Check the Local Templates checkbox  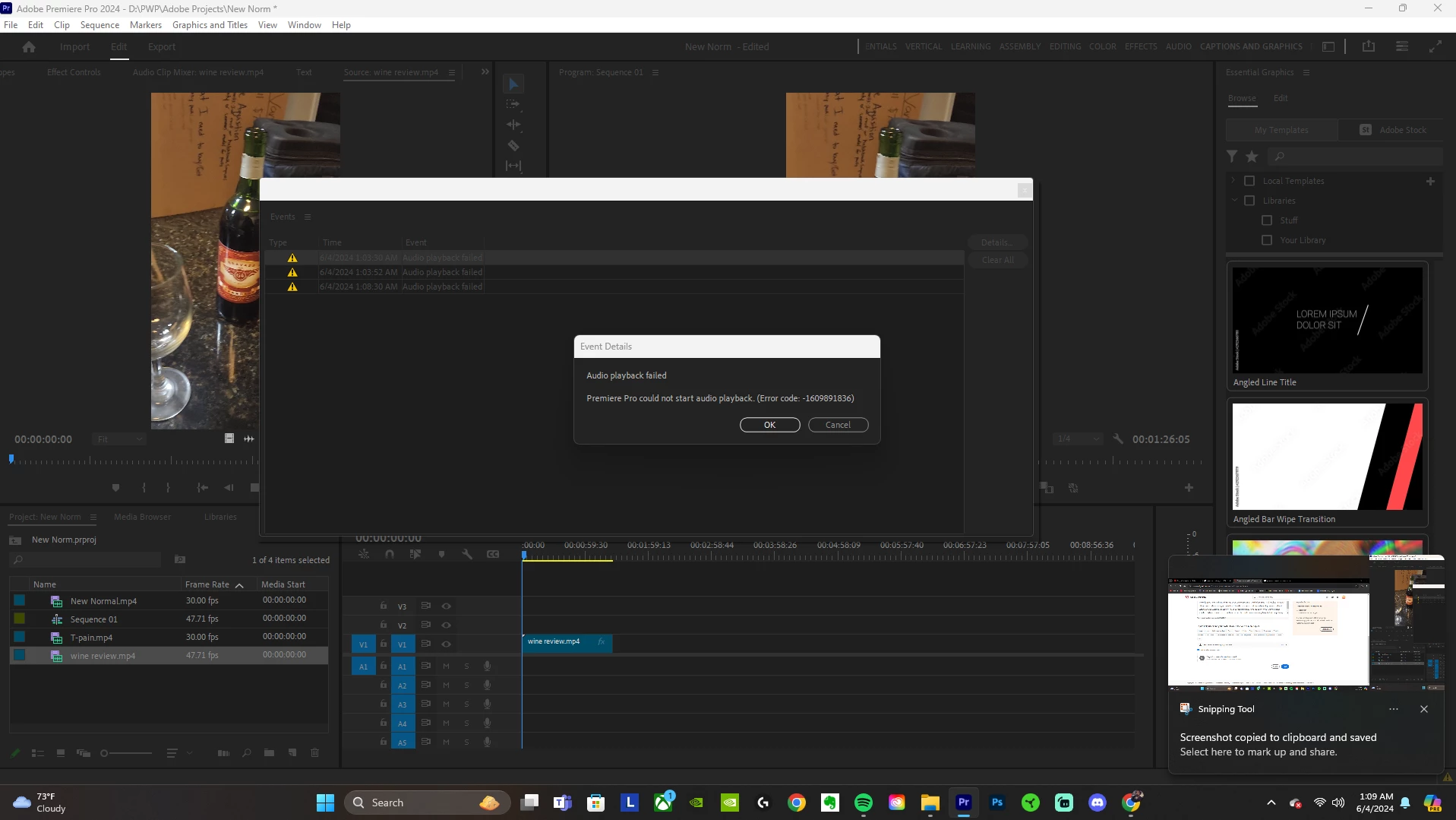click(1249, 181)
